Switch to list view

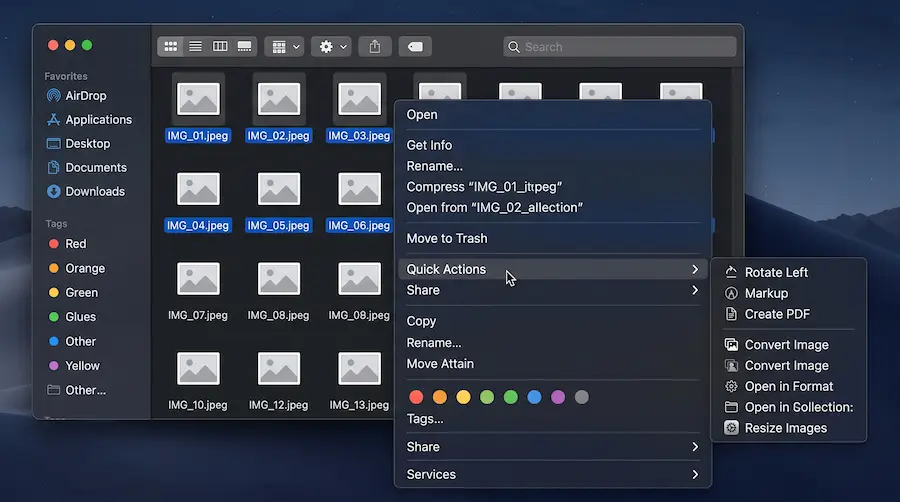[195, 46]
